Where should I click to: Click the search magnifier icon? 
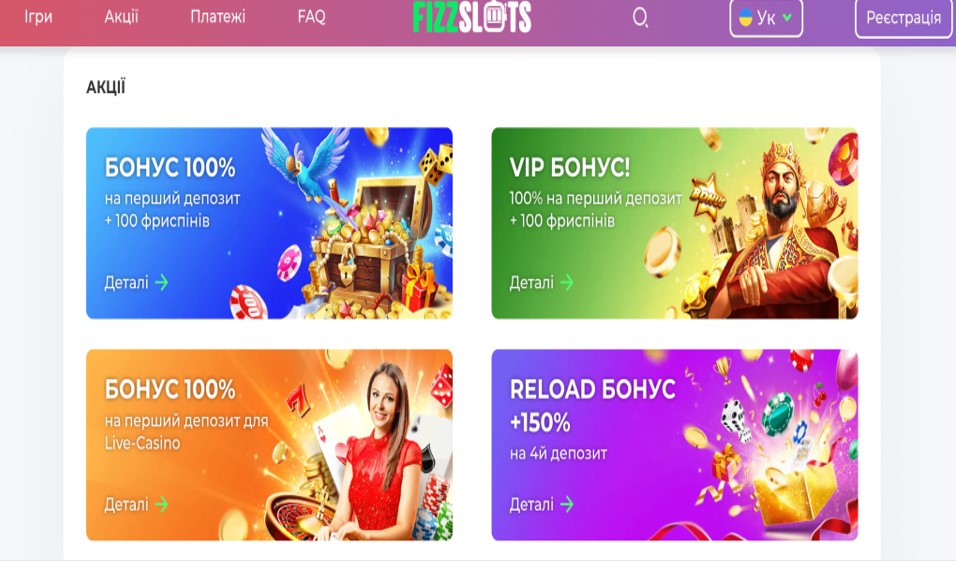pos(640,17)
